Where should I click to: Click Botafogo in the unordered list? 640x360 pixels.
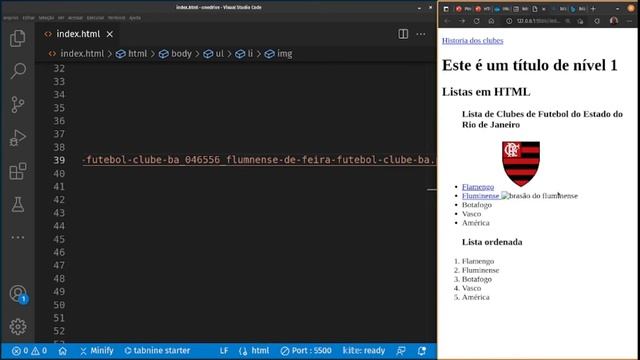click(x=477, y=205)
